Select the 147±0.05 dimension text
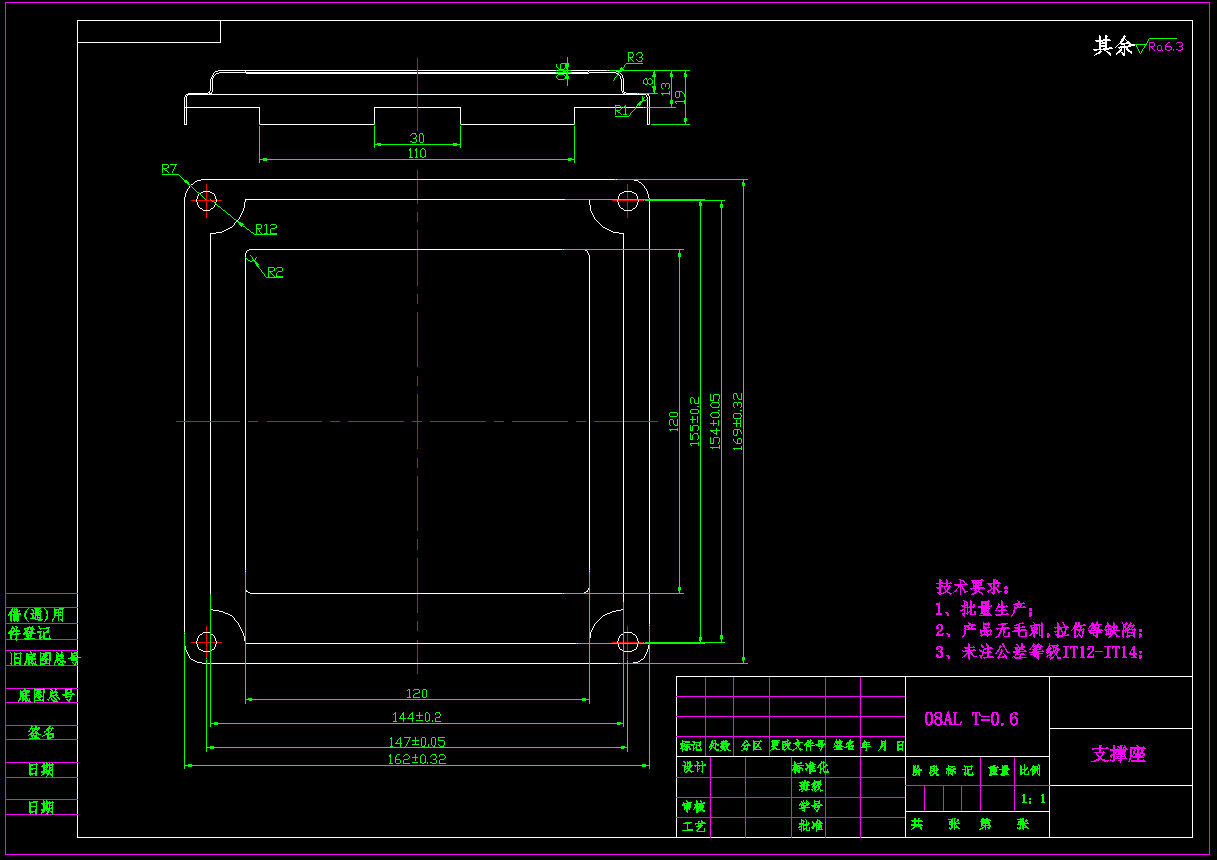The height and width of the screenshot is (860, 1217). click(417, 741)
